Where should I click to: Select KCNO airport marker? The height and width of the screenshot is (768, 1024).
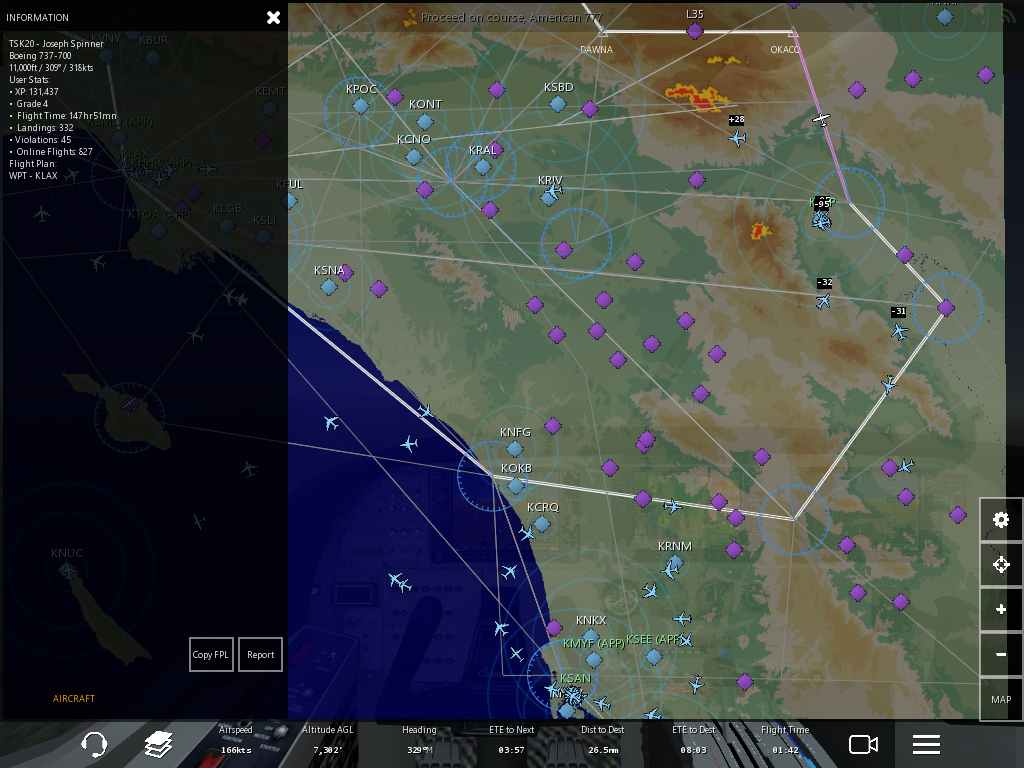413,157
